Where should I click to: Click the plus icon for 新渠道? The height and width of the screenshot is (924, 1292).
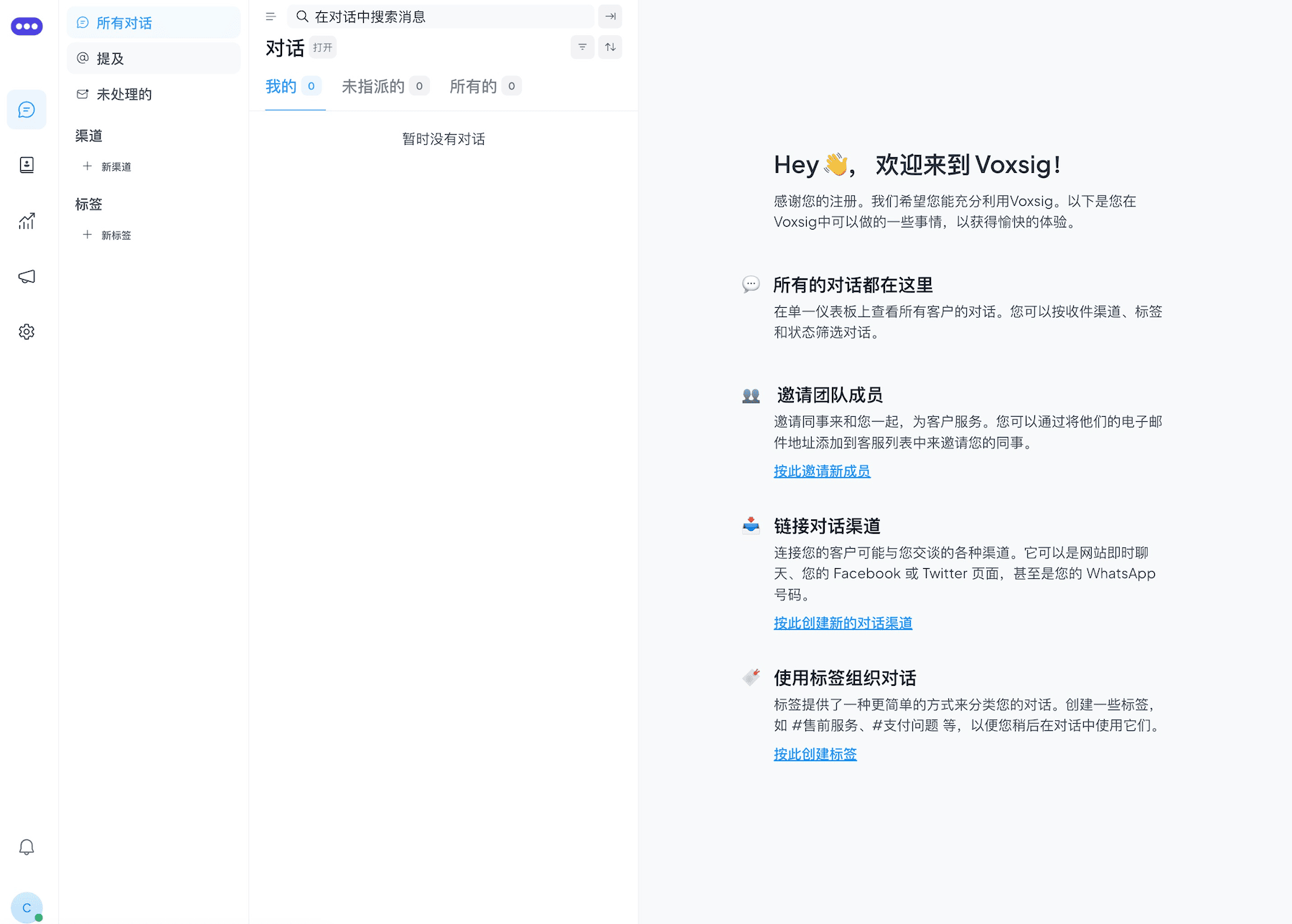pyautogui.click(x=87, y=166)
